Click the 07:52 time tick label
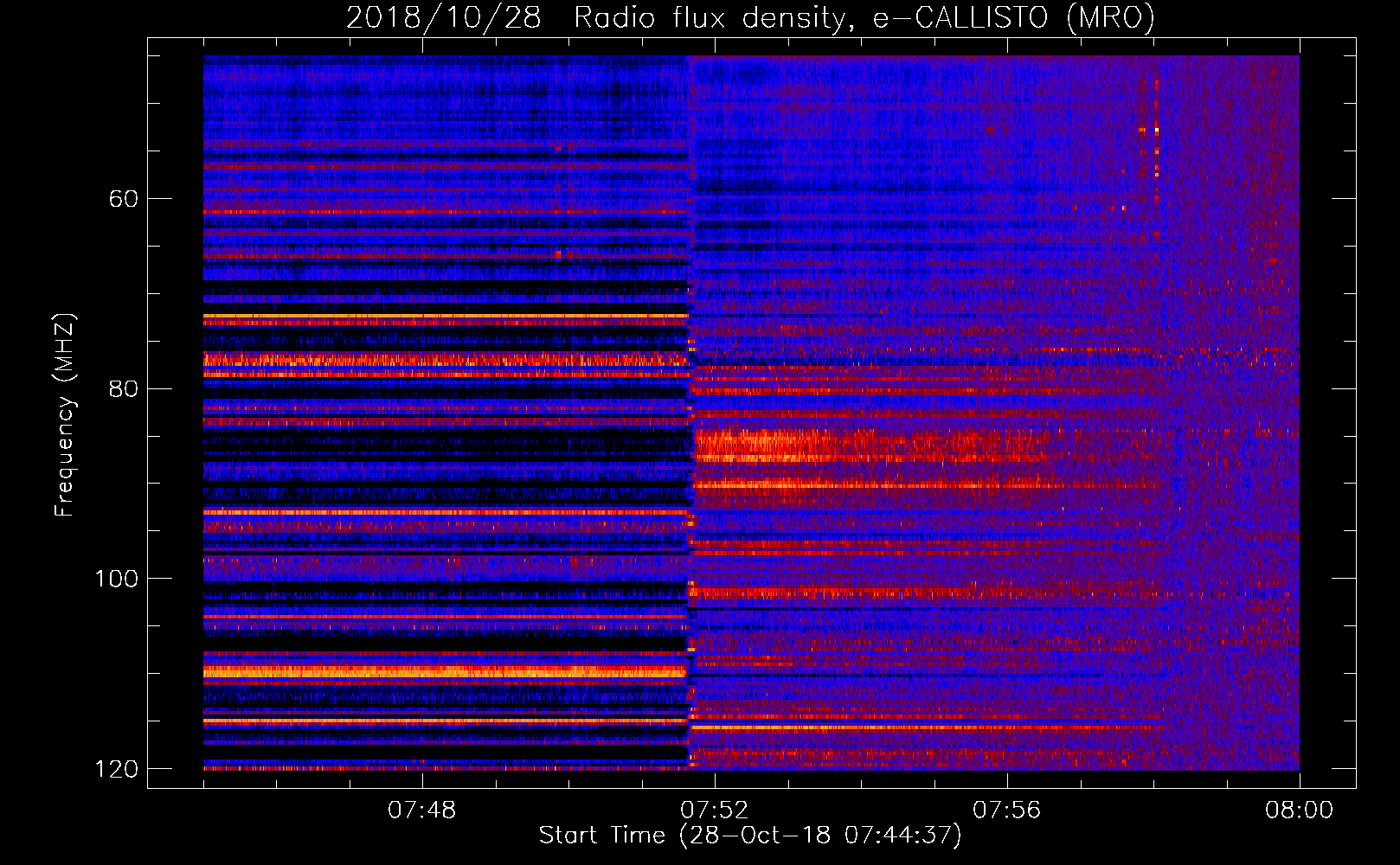 (x=714, y=811)
